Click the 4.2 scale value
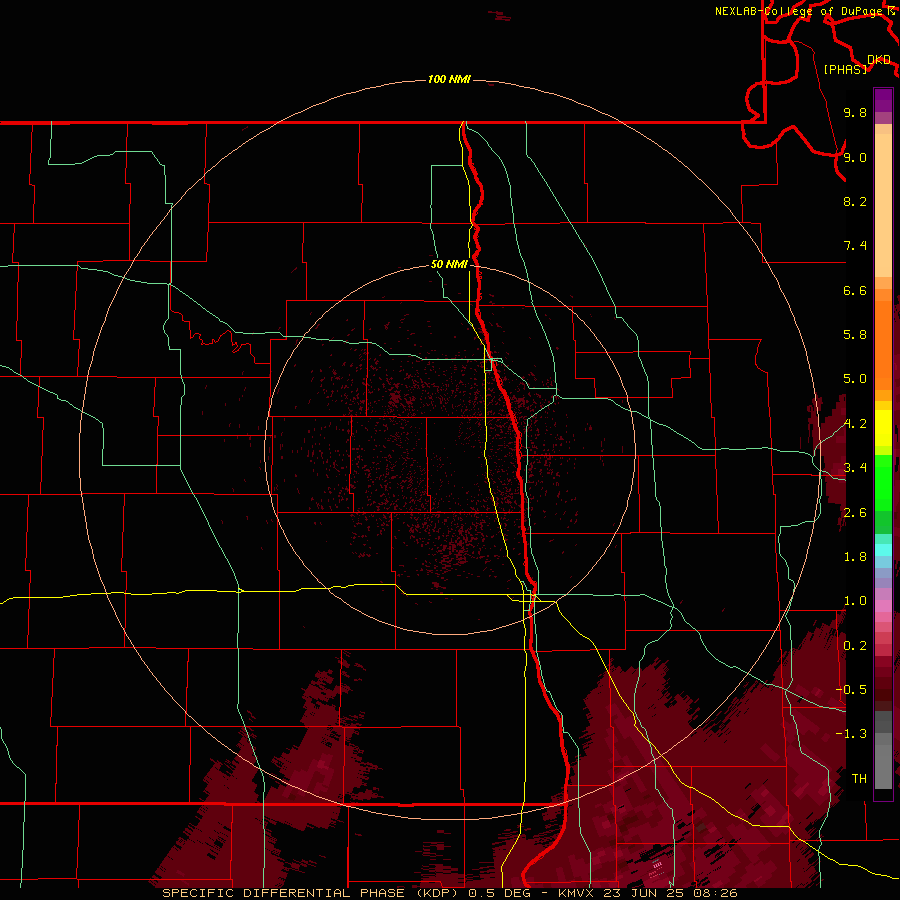Screen dimensions: 900x900 [x=855, y=424]
